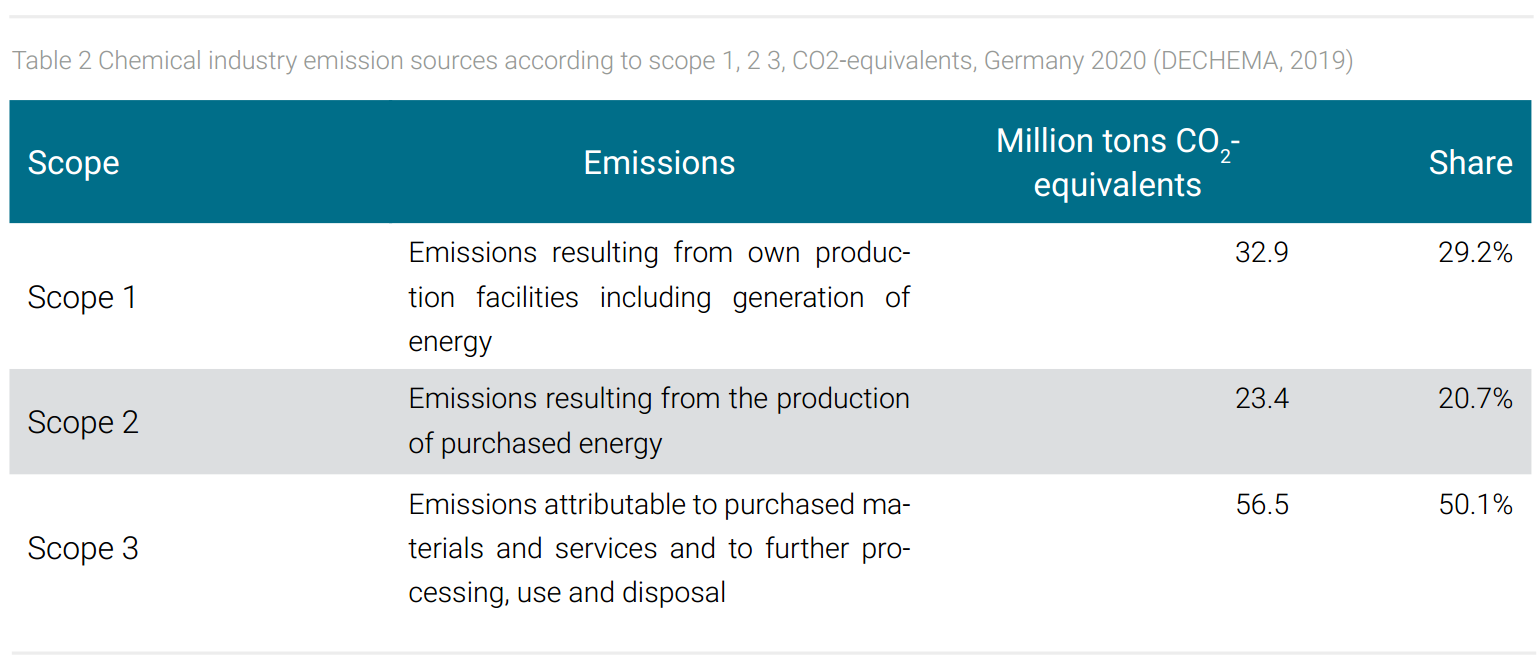Click the Scope 2 row label
Viewport: 1540px width, 663px height.
tap(83, 422)
